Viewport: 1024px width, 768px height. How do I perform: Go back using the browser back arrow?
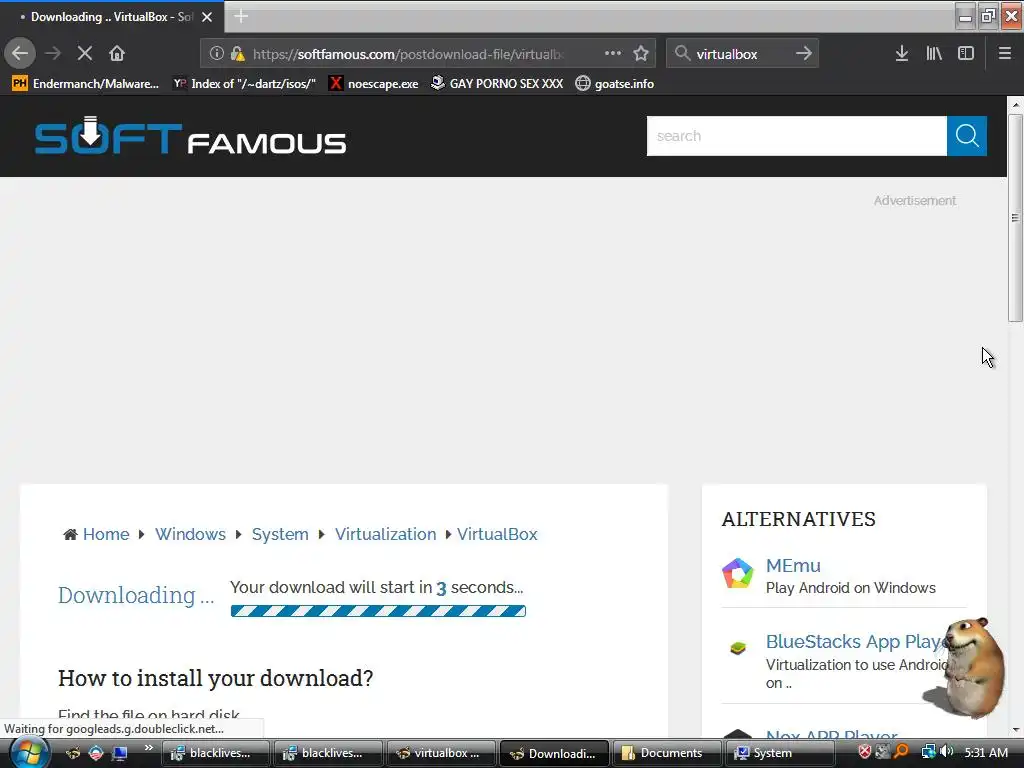click(x=20, y=54)
